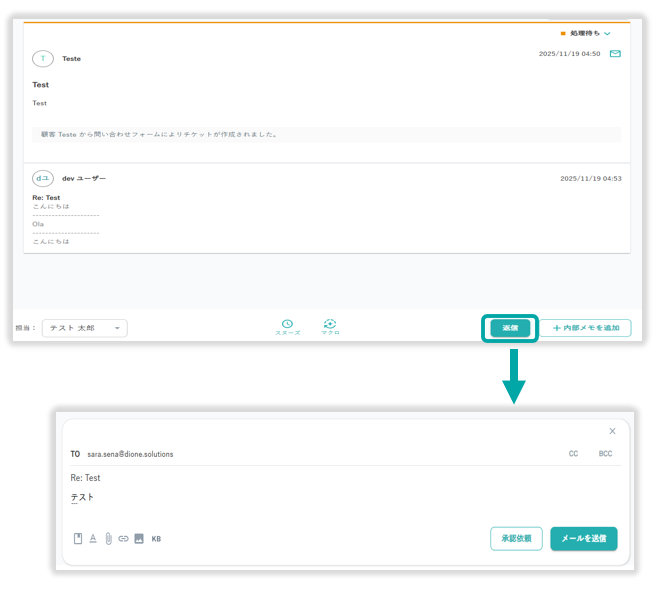Show the CC recipient field
Image resolution: width=658 pixels, height=609 pixels.
573,454
